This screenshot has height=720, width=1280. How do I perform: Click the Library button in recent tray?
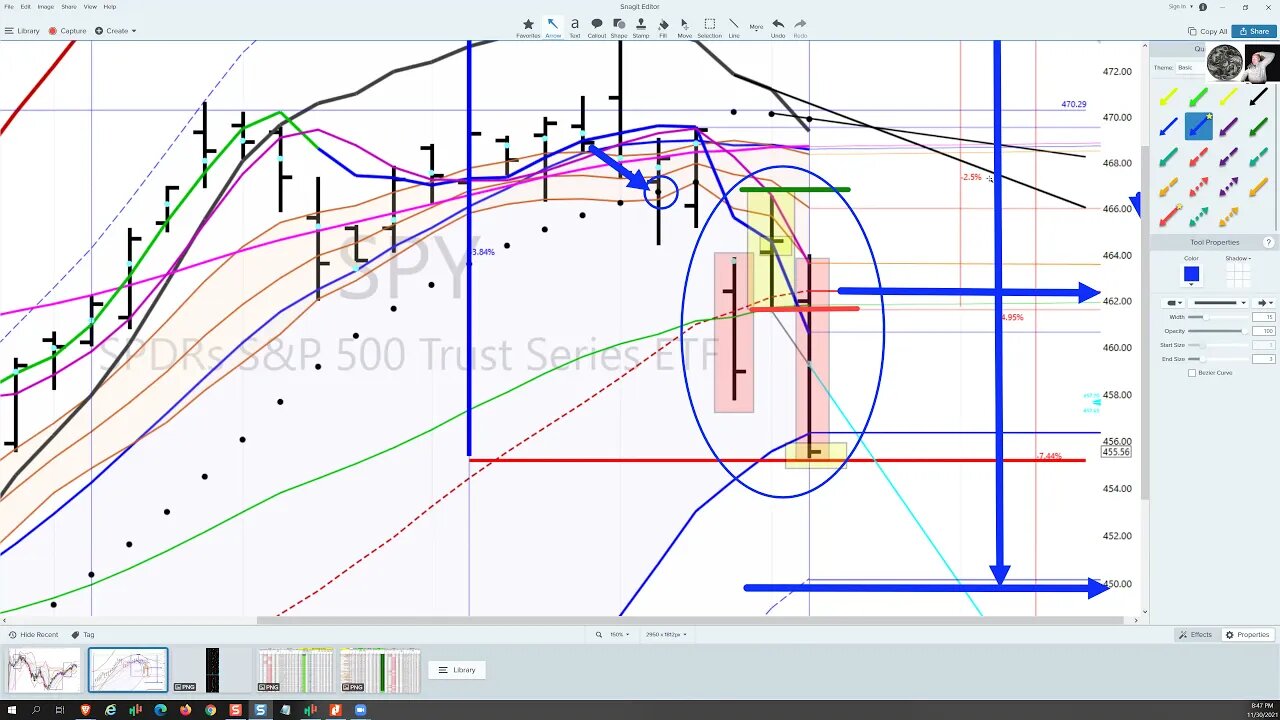tap(457, 670)
